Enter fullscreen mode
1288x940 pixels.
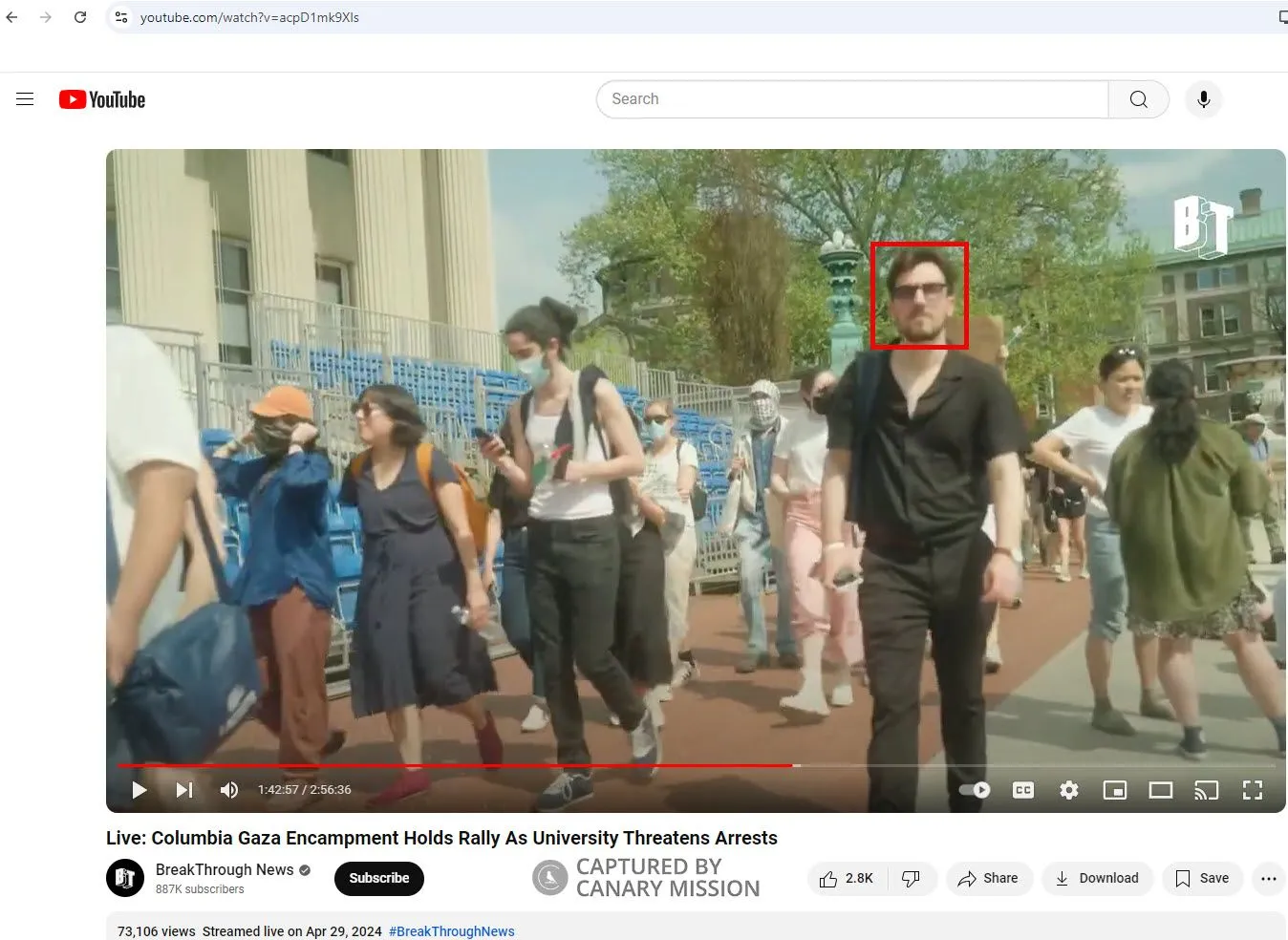[1253, 790]
